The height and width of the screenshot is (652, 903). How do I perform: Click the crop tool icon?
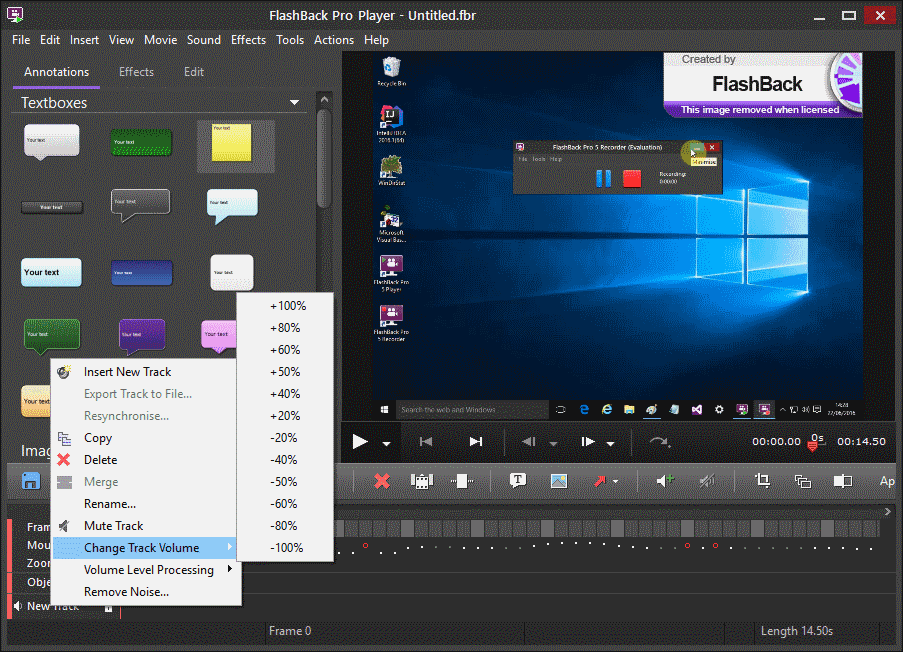point(762,480)
